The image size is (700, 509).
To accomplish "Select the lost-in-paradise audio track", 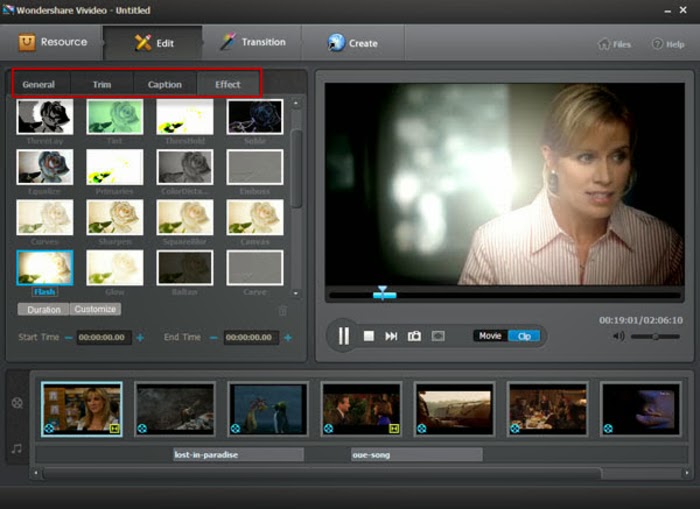I will click(x=238, y=455).
